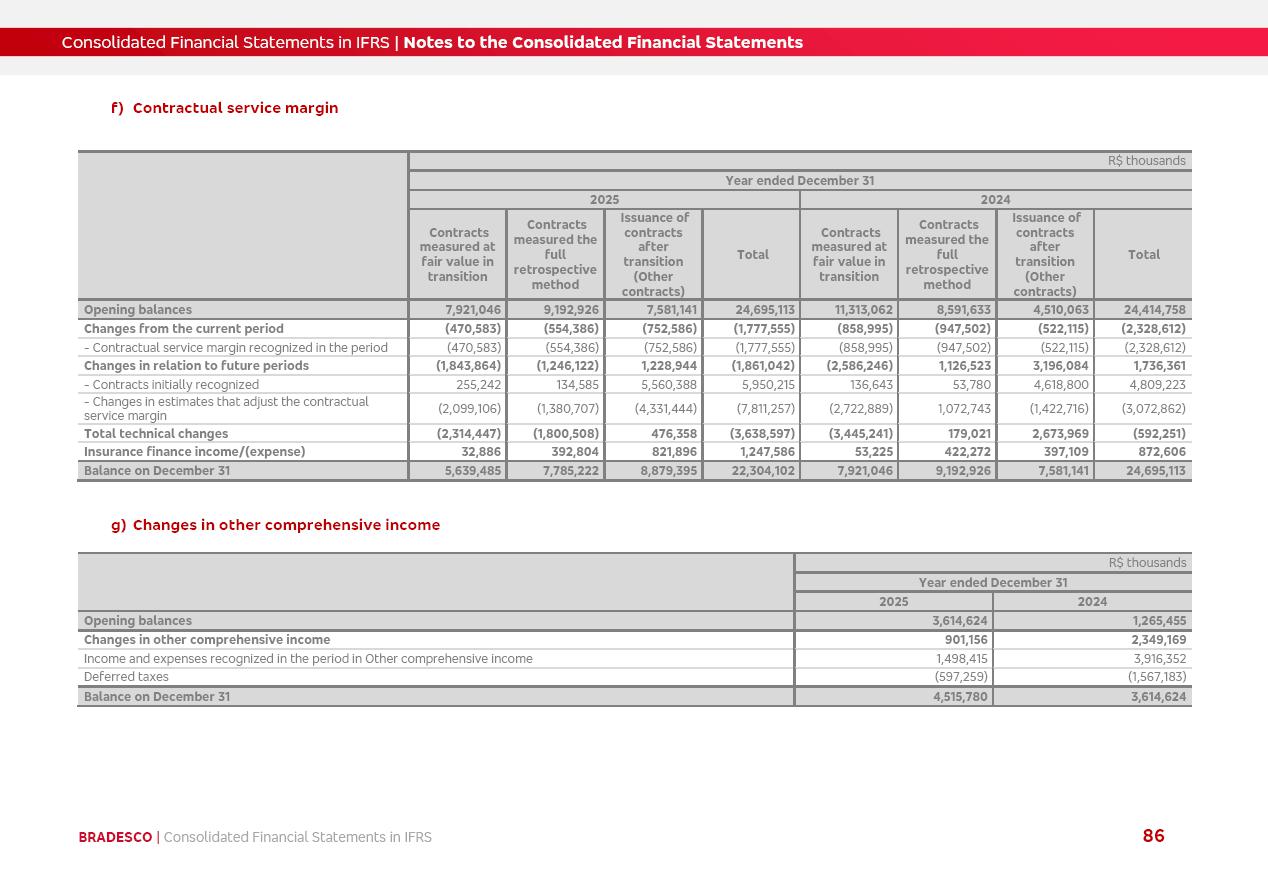
Task: Select the "Total technical changes" row label
Action: (x=156, y=434)
